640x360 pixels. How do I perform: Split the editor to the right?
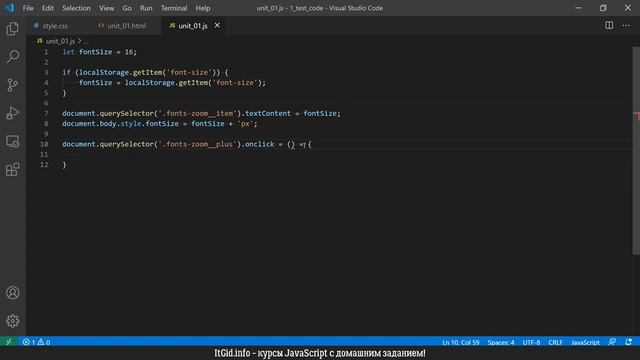pyautogui.click(x=609, y=25)
